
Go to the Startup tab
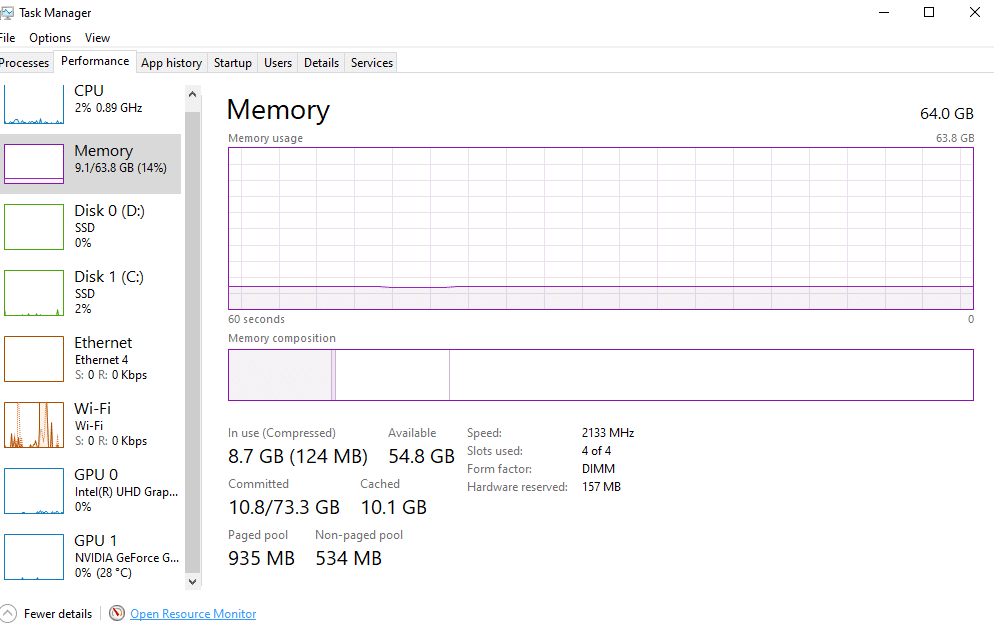pyautogui.click(x=233, y=63)
